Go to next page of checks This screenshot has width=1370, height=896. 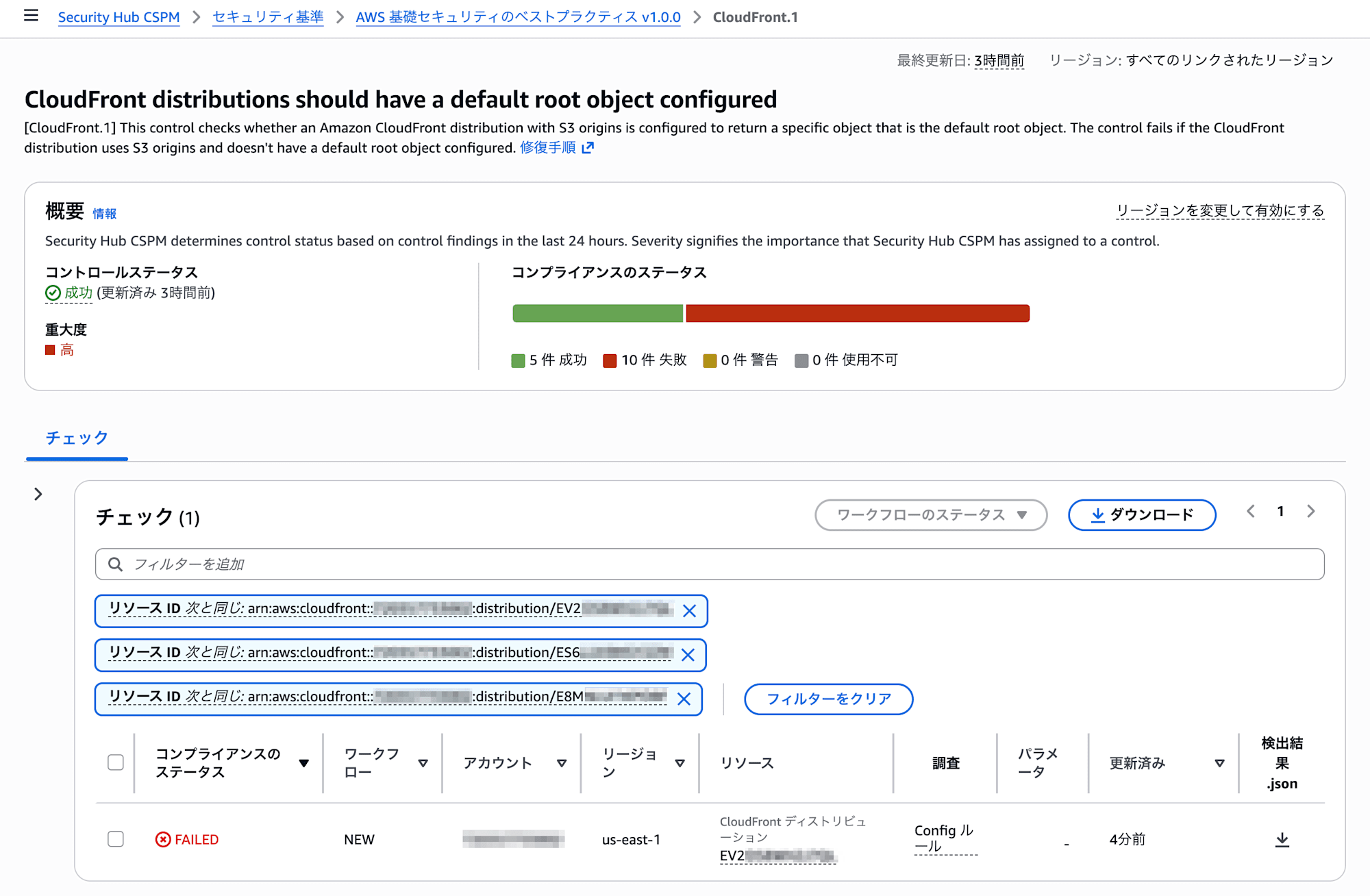(x=1310, y=512)
